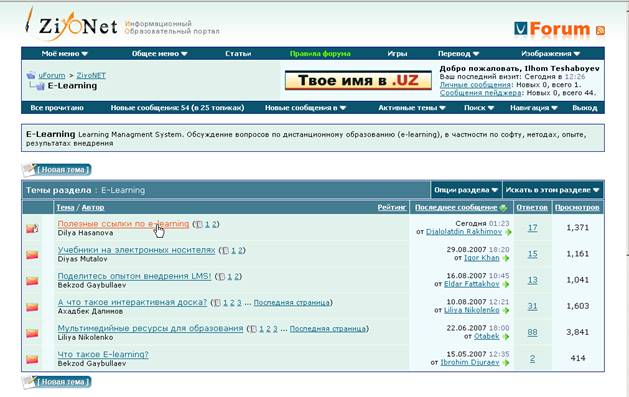Click the Твое имя в .UZ banner

tap(358, 80)
